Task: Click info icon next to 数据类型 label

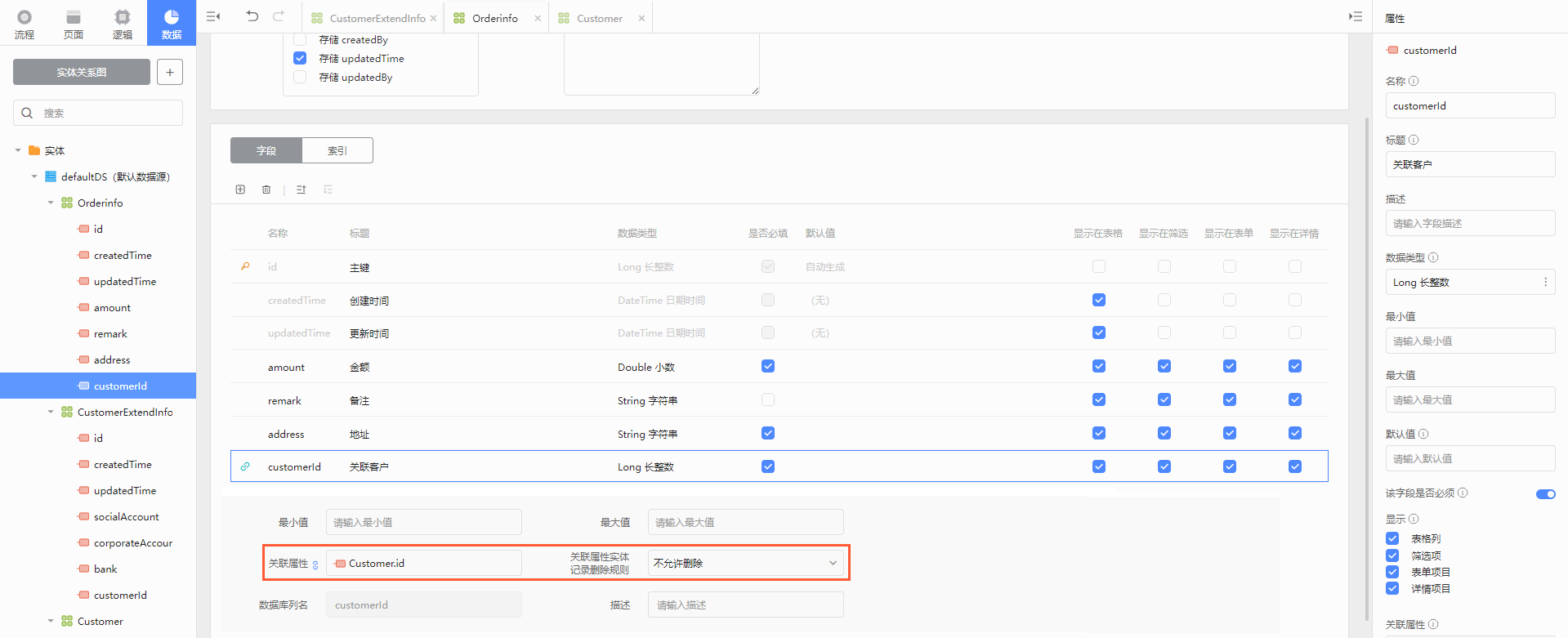Action: point(1433,257)
